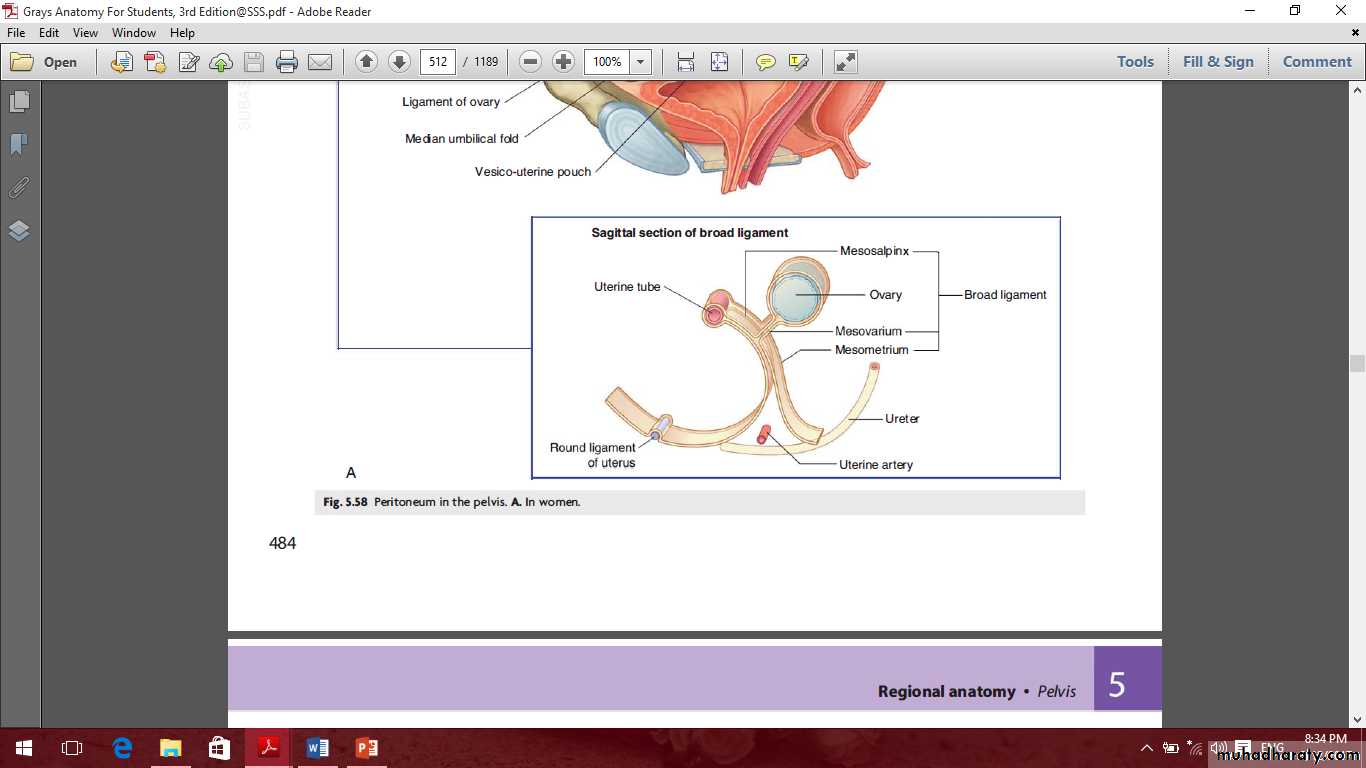Expand the Comment pane

pyautogui.click(x=1316, y=62)
